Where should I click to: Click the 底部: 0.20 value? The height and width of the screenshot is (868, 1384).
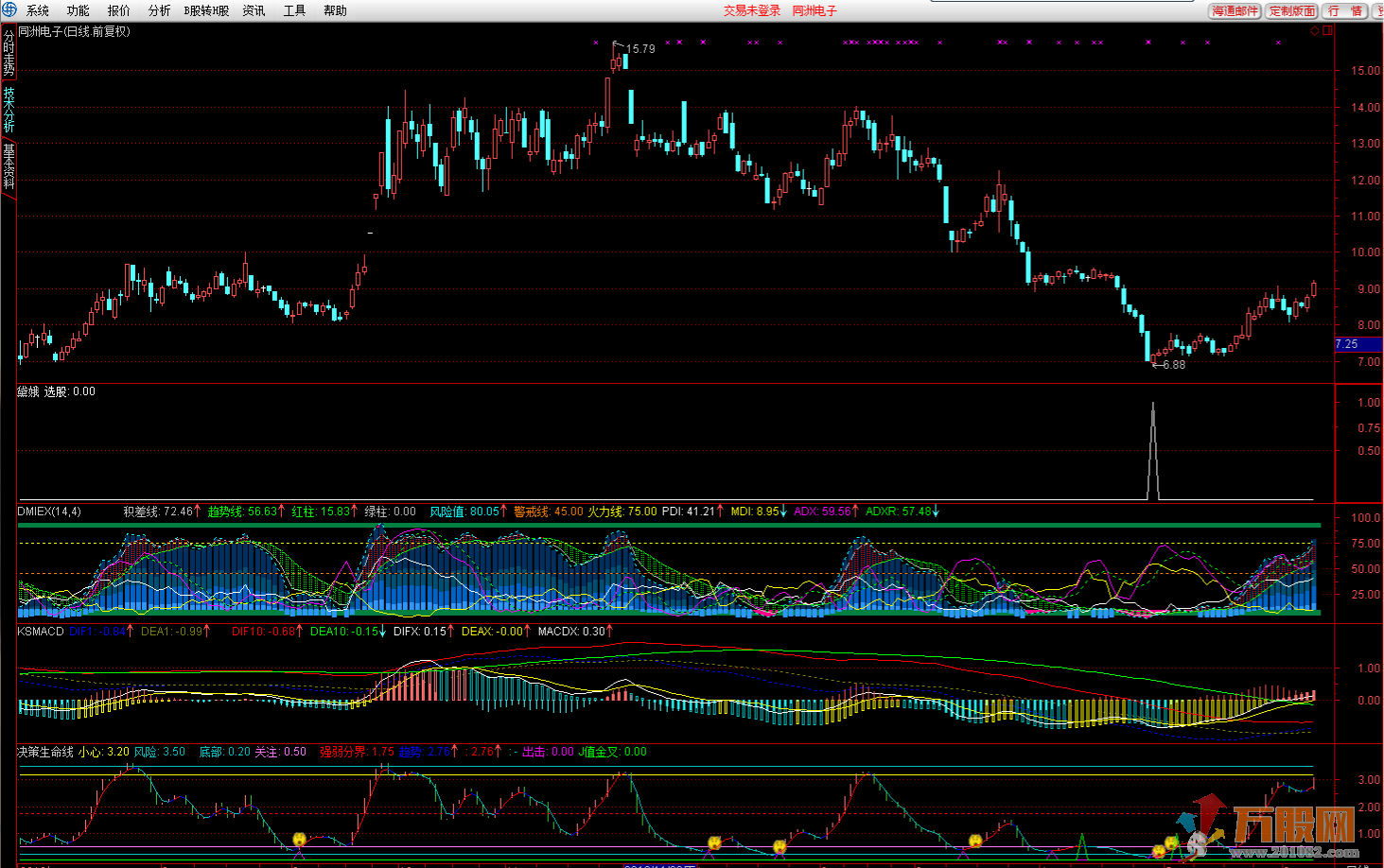(x=225, y=752)
